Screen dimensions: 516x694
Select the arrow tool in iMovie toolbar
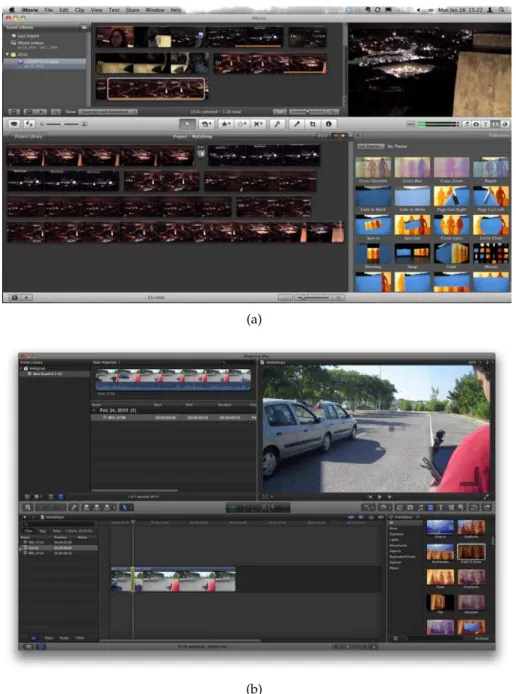[x=187, y=124]
